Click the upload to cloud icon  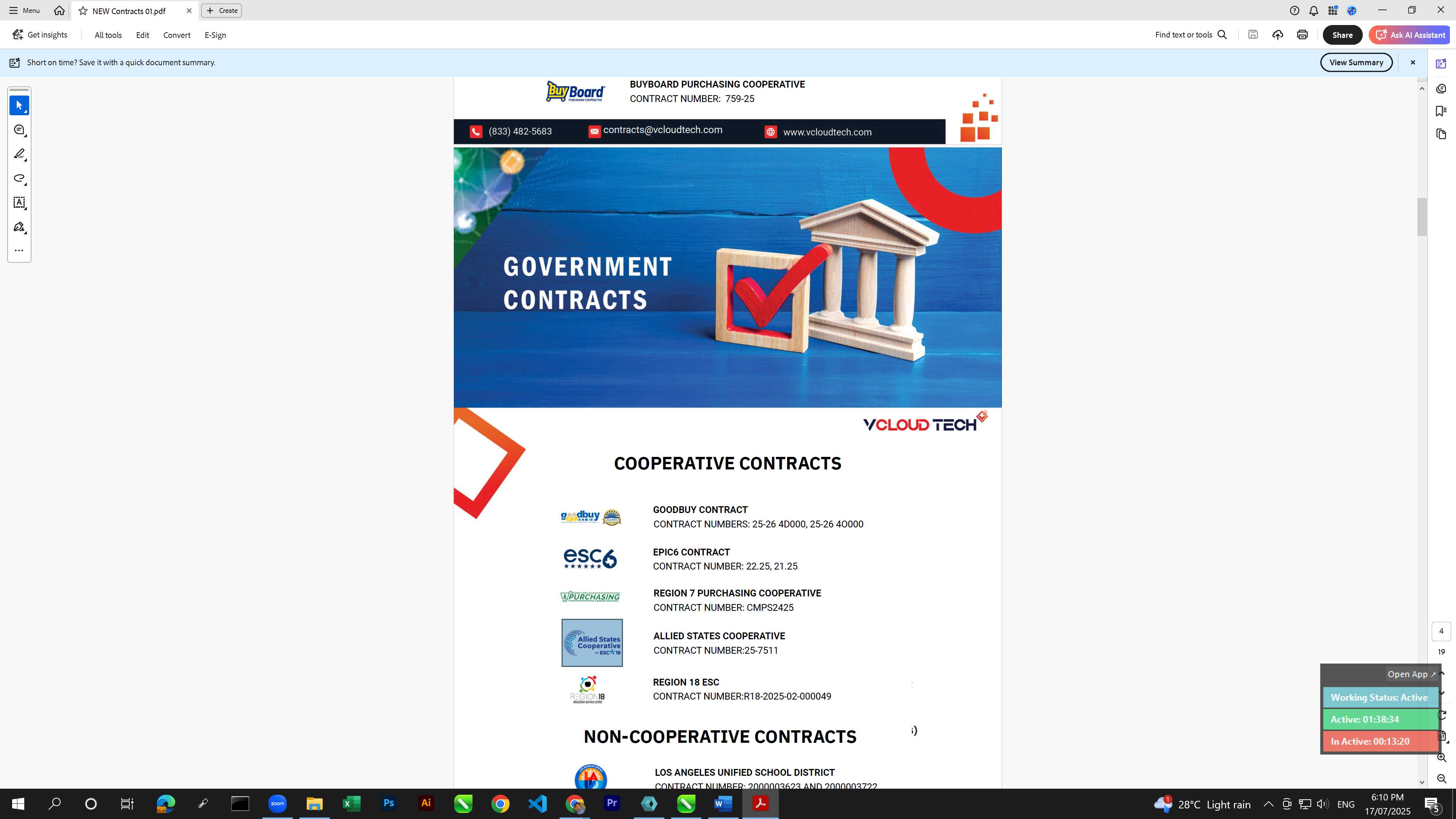click(1277, 35)
